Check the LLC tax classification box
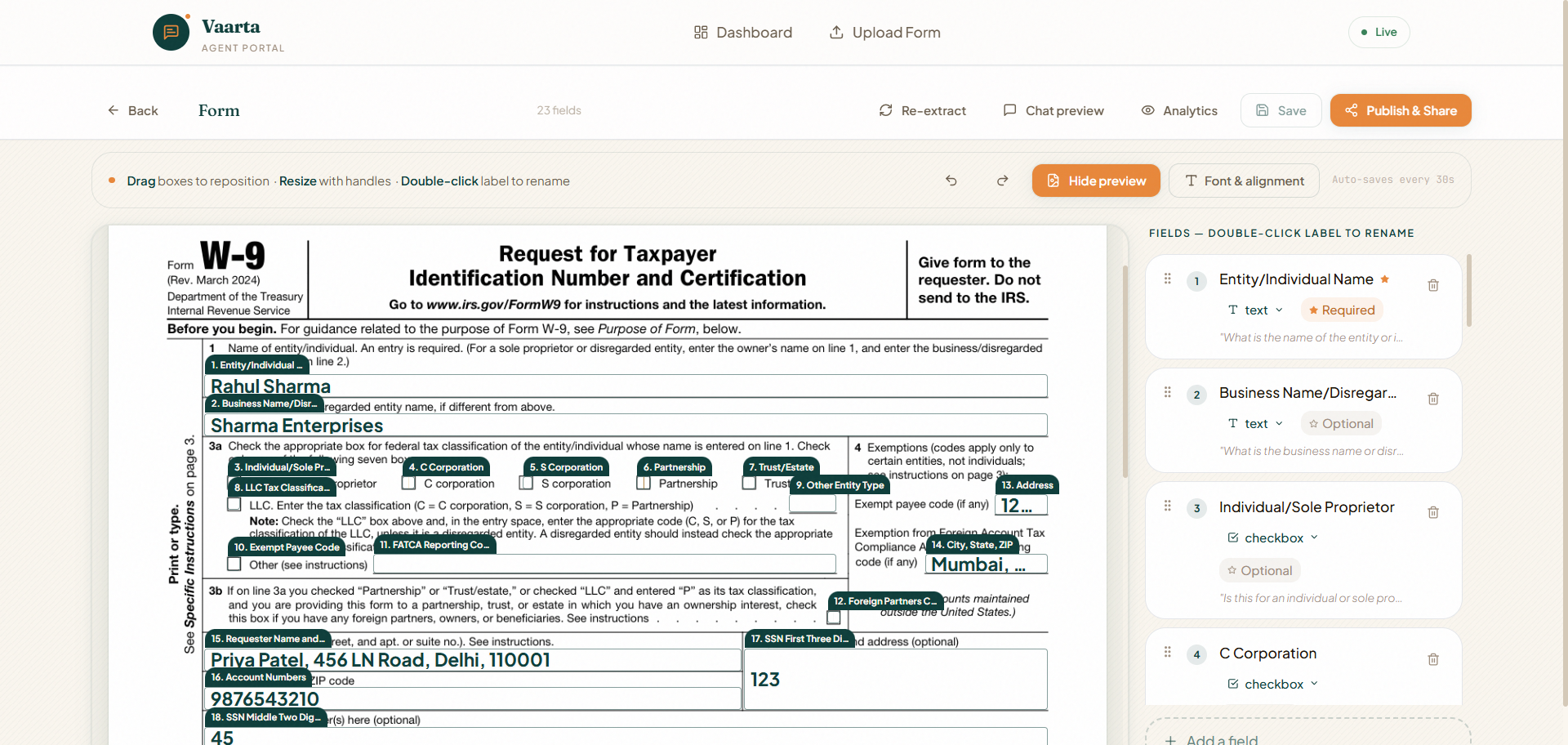1568x745 pixels. point(234,505)
